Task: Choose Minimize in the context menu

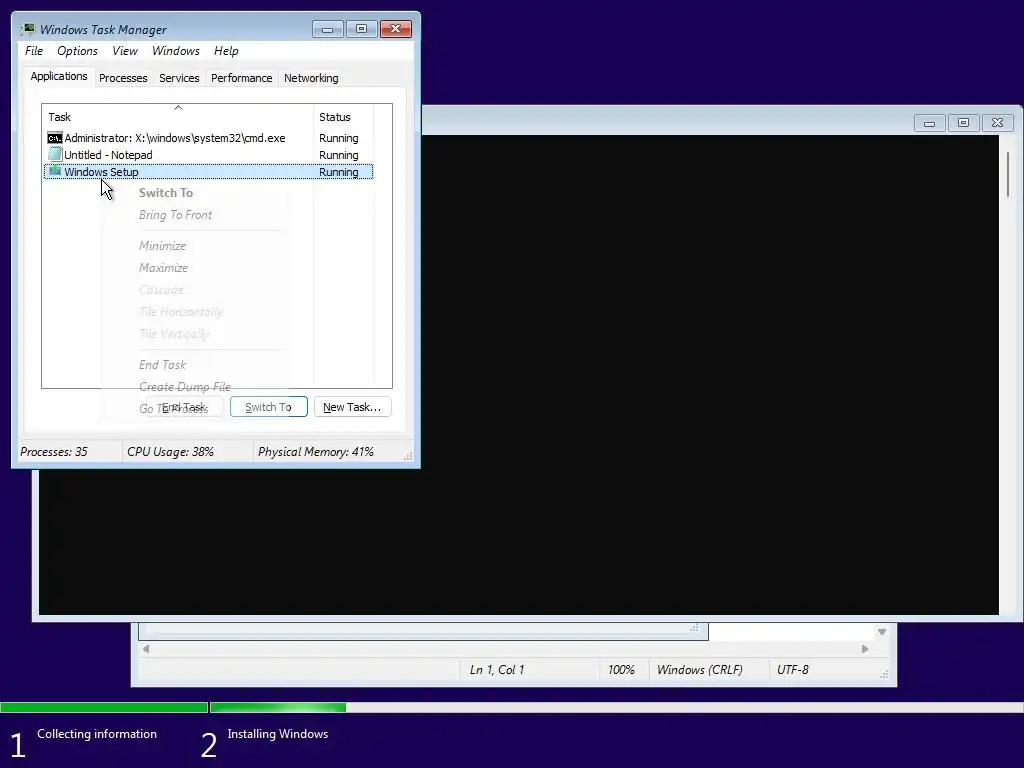Action: point(162,246)
